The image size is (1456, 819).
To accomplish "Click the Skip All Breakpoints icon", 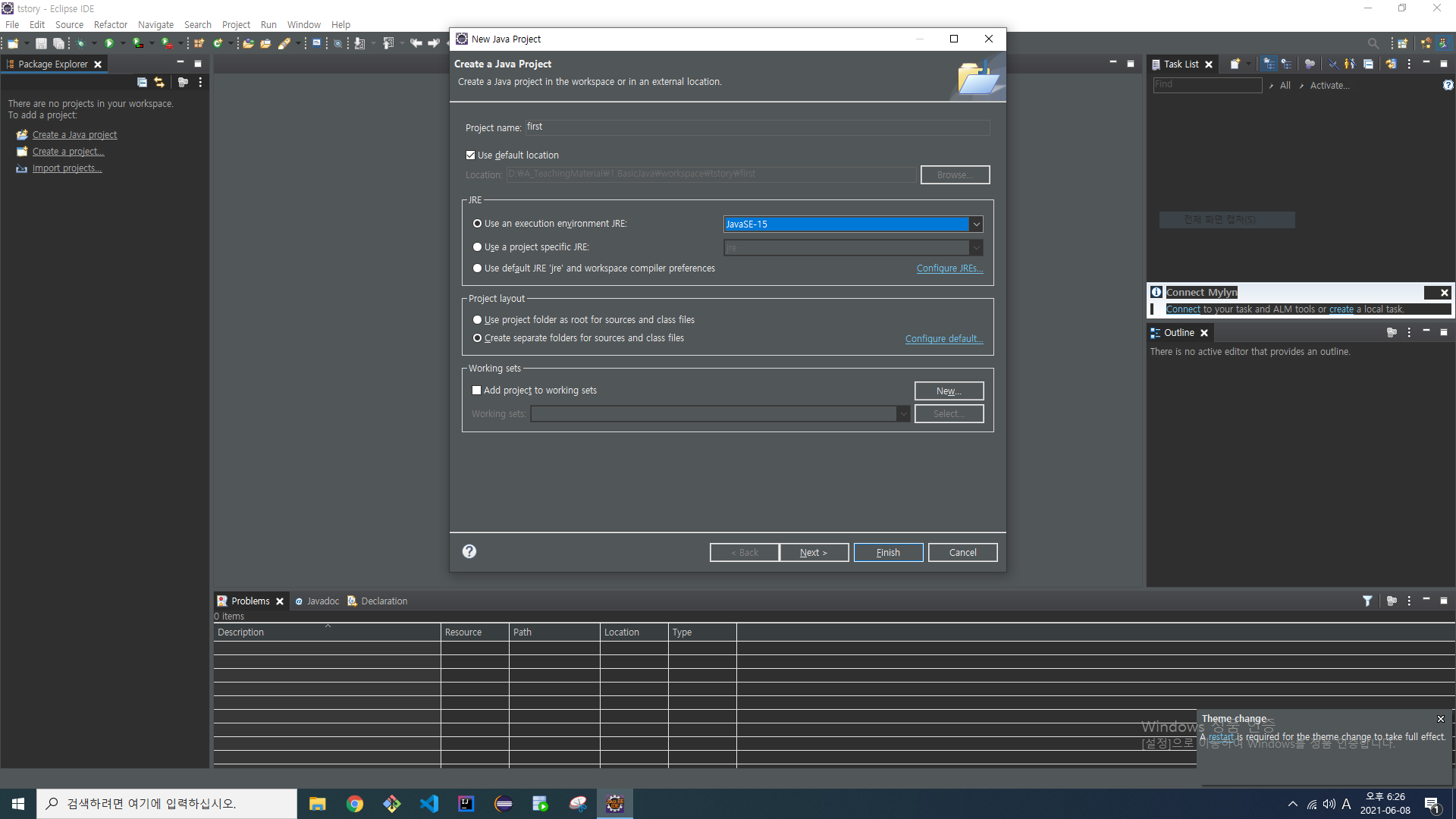I will click(337, 43).
